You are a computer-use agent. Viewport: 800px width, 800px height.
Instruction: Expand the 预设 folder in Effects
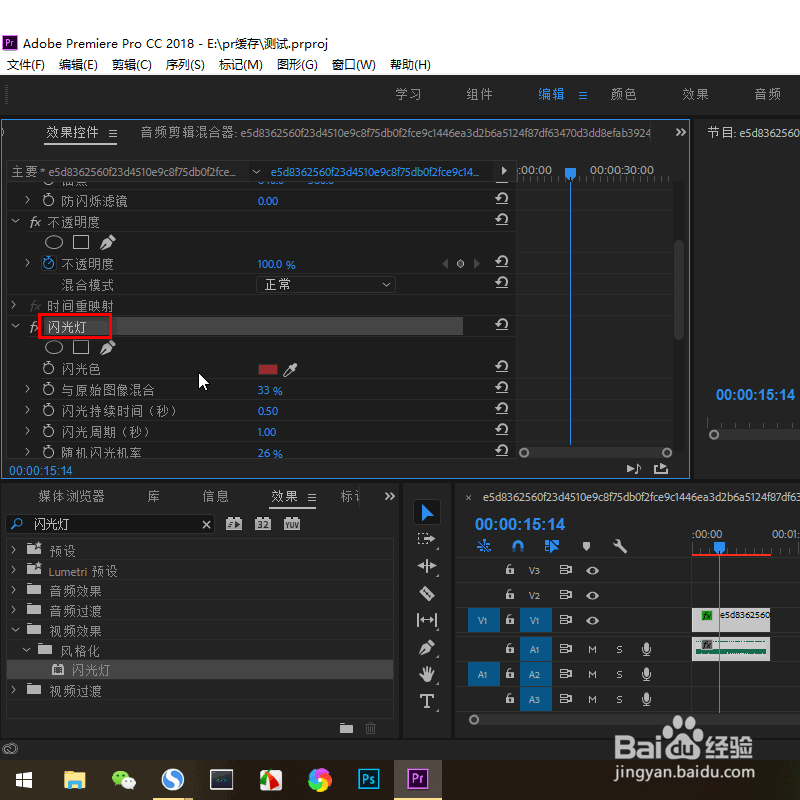(14, 549)
